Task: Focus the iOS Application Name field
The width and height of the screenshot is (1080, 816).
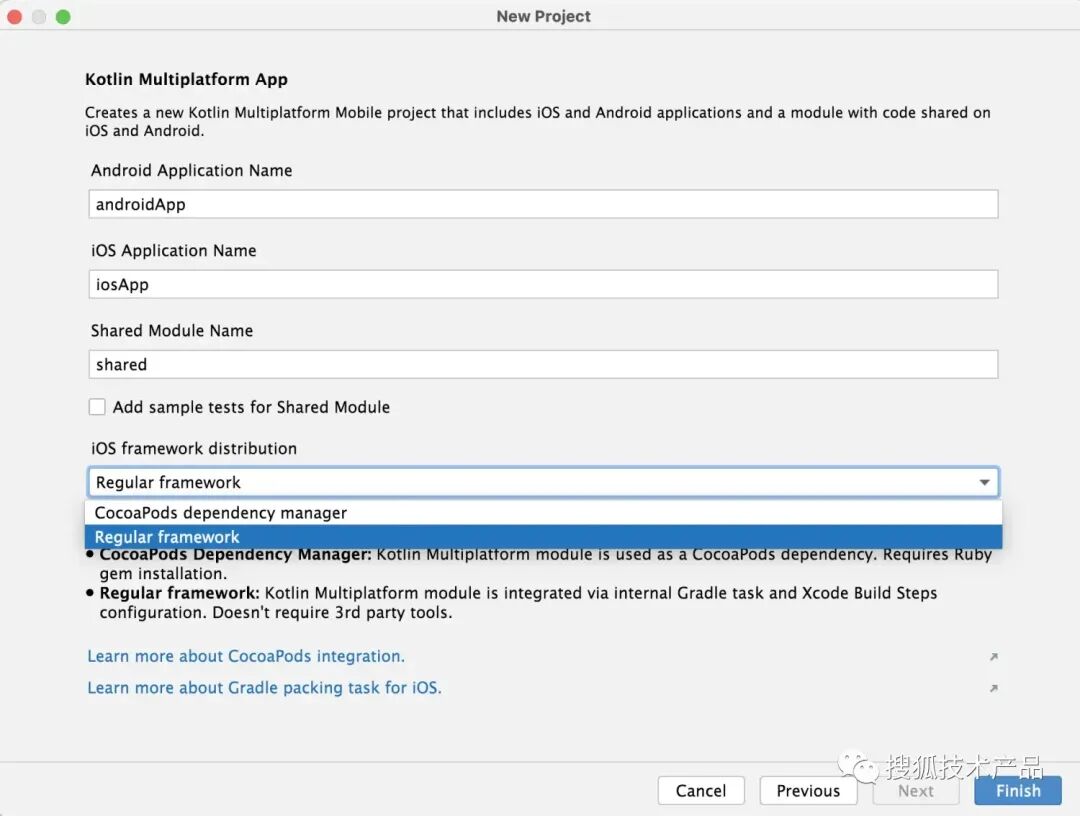Action: [543, 284]
